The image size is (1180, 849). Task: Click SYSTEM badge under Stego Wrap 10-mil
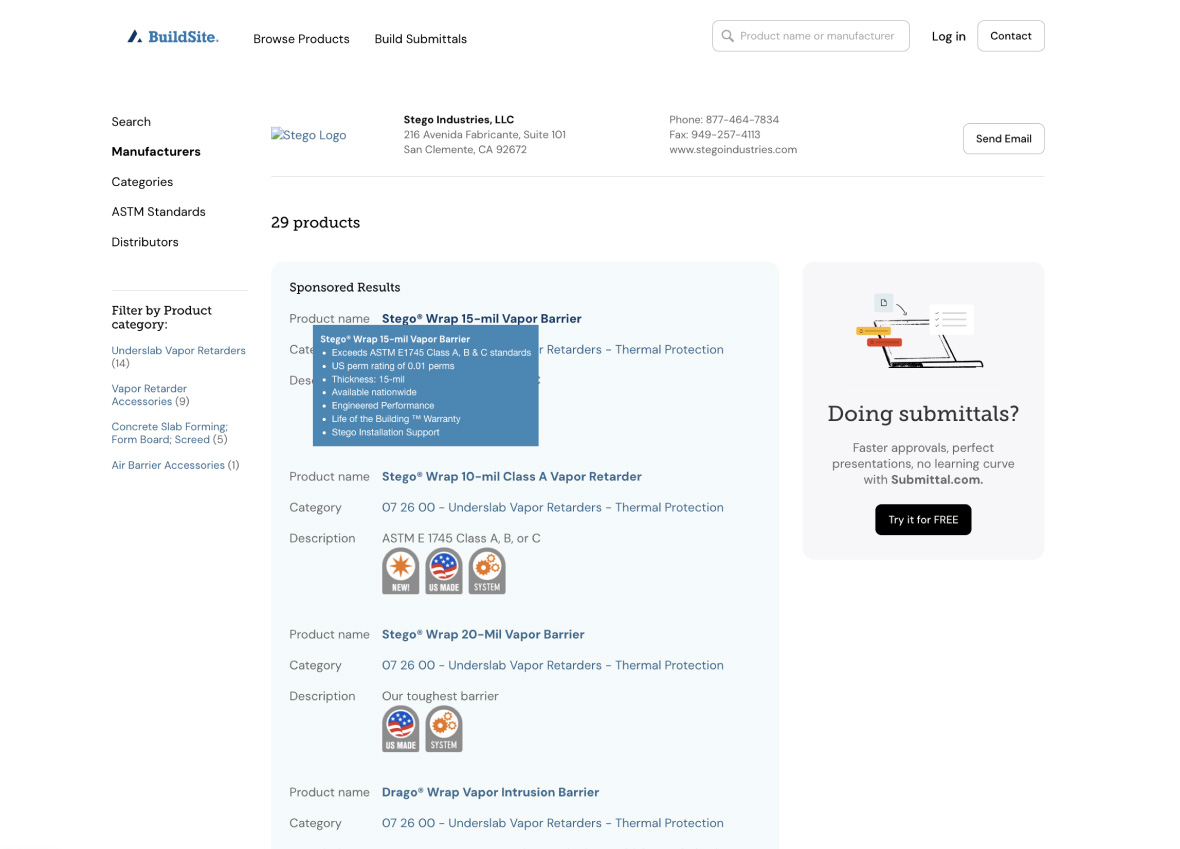point(487,571)
